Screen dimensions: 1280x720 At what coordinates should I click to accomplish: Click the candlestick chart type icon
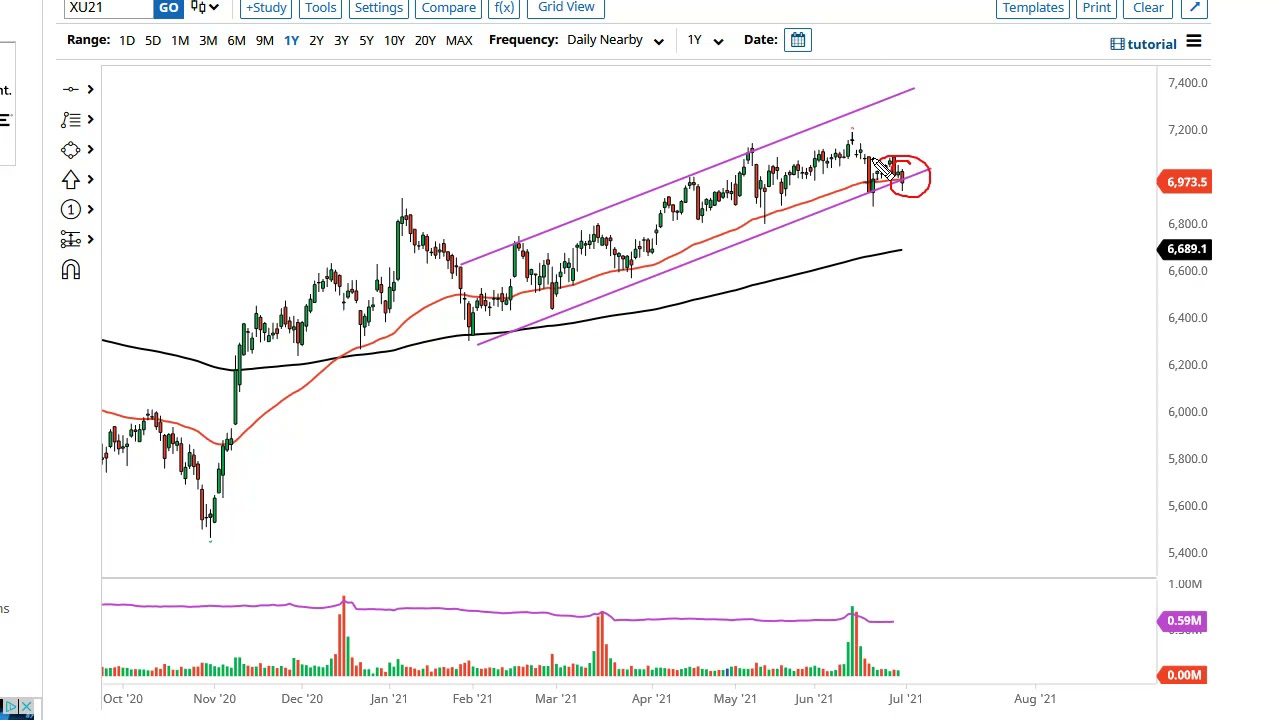[x=198, y=7]
